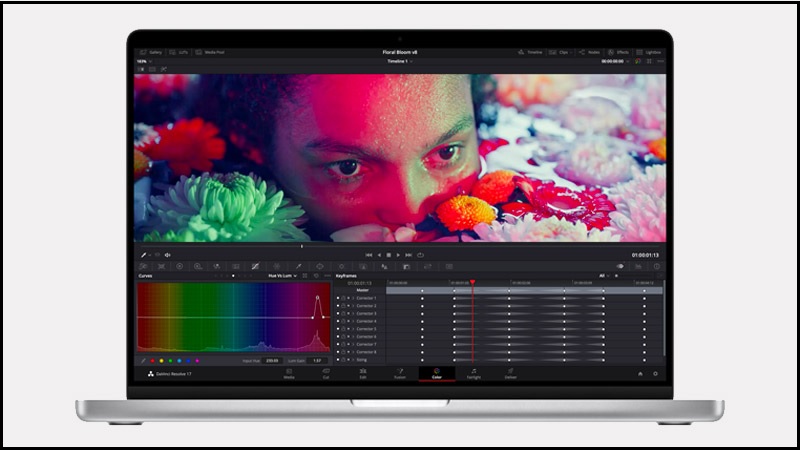
Task: Switch to the Media page
Action: [x=289, y=374]
